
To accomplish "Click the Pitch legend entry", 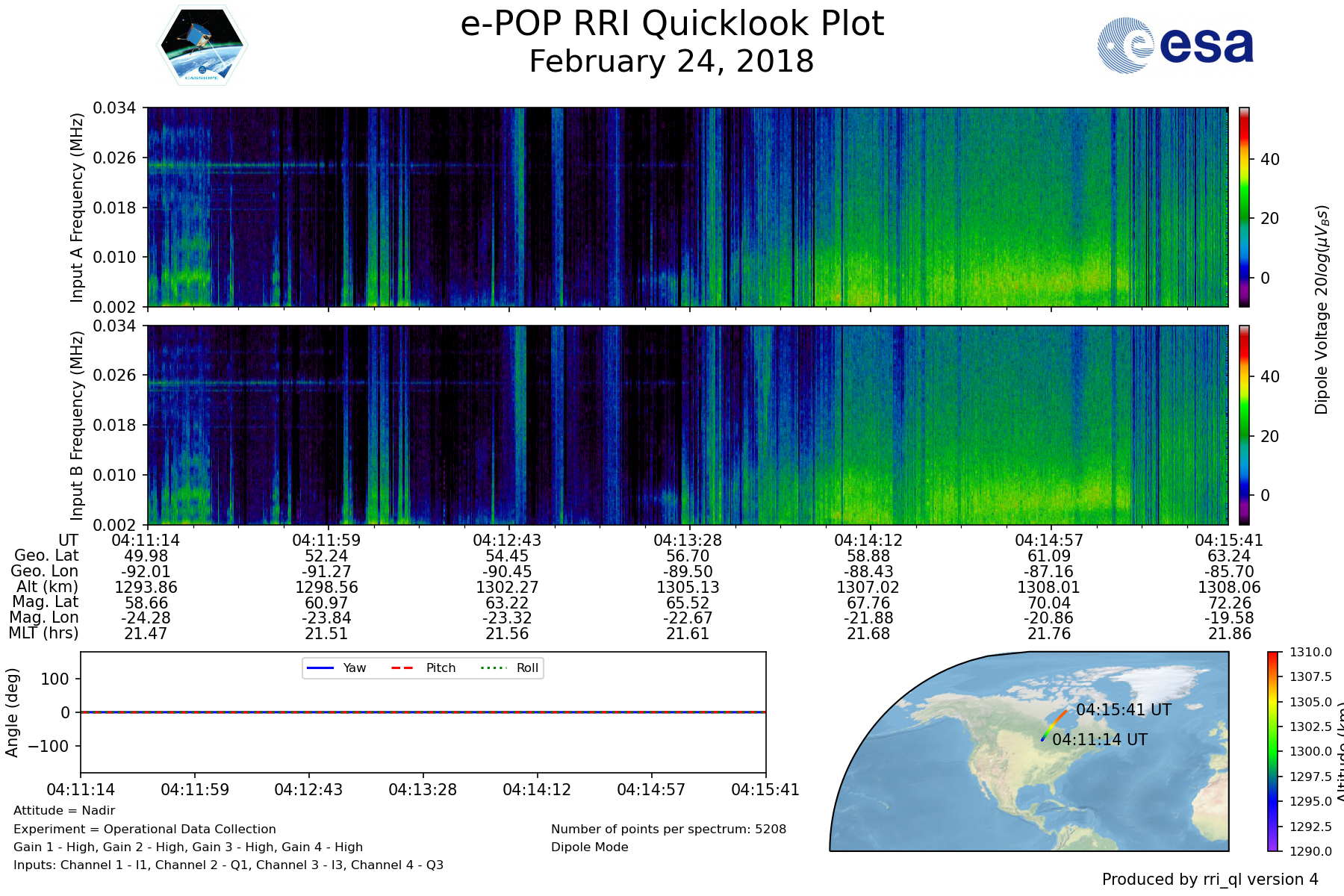I will (x=424, y=668).
